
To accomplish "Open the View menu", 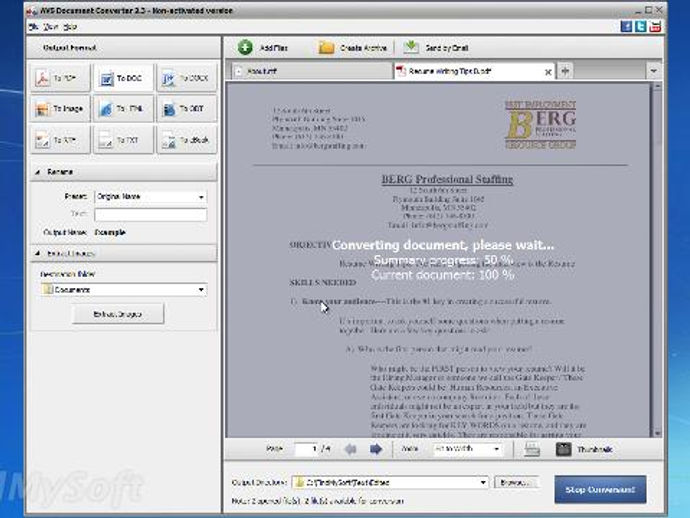I will point(51,27).
